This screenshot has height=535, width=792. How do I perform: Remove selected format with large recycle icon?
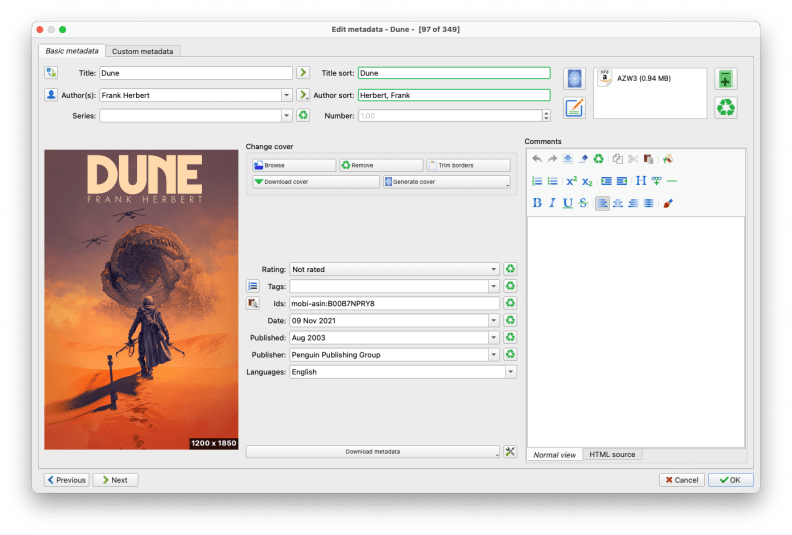725,108
